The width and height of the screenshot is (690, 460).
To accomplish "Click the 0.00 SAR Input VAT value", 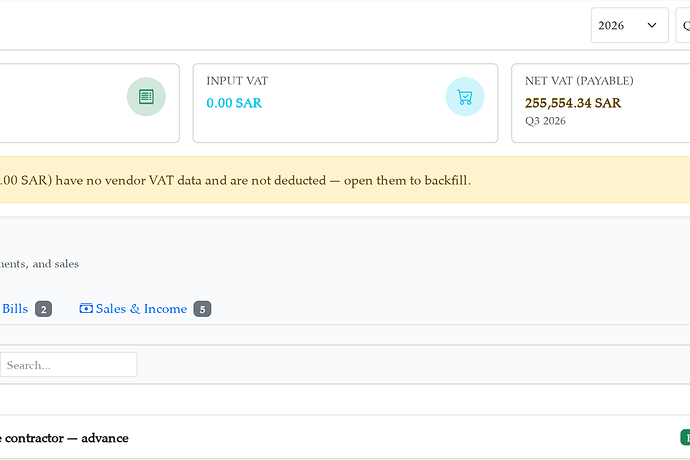I will pos(234,103).
